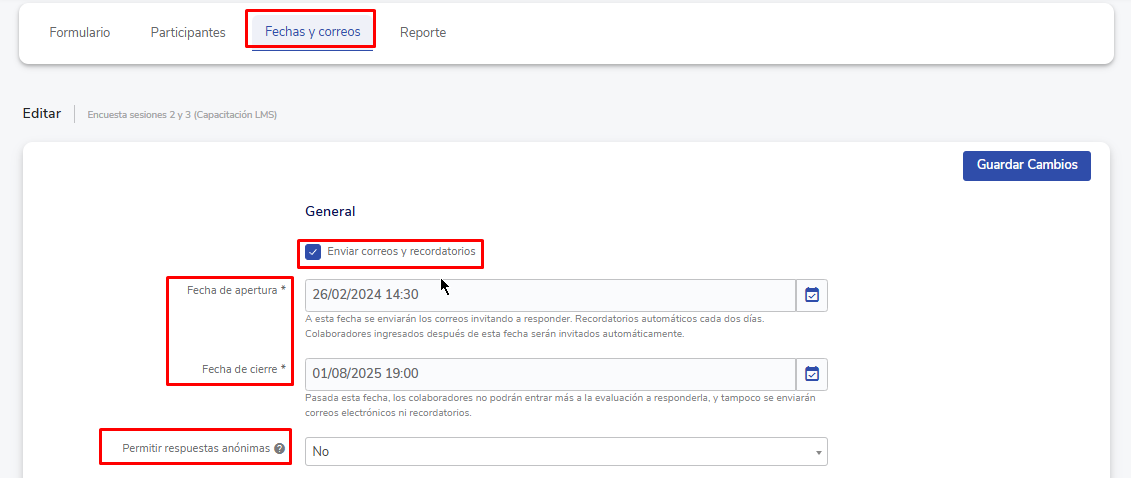This screenshot has height=478, width=1131.
Task: Click the 'Encuesta sesiones 2 y 3' subtitle
Action: pos(182,115)
